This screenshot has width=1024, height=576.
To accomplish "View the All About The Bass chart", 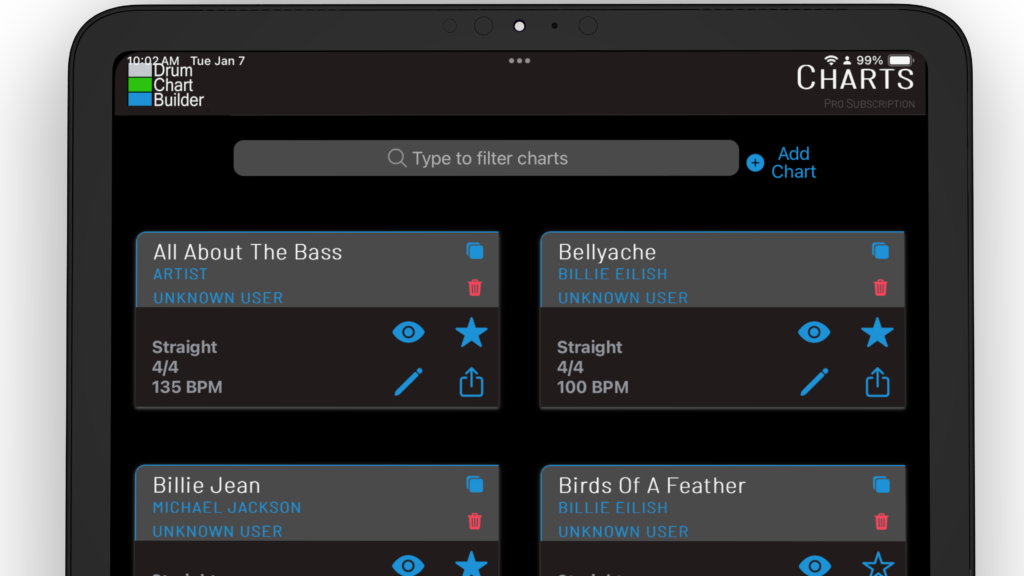I will [408, 332].
